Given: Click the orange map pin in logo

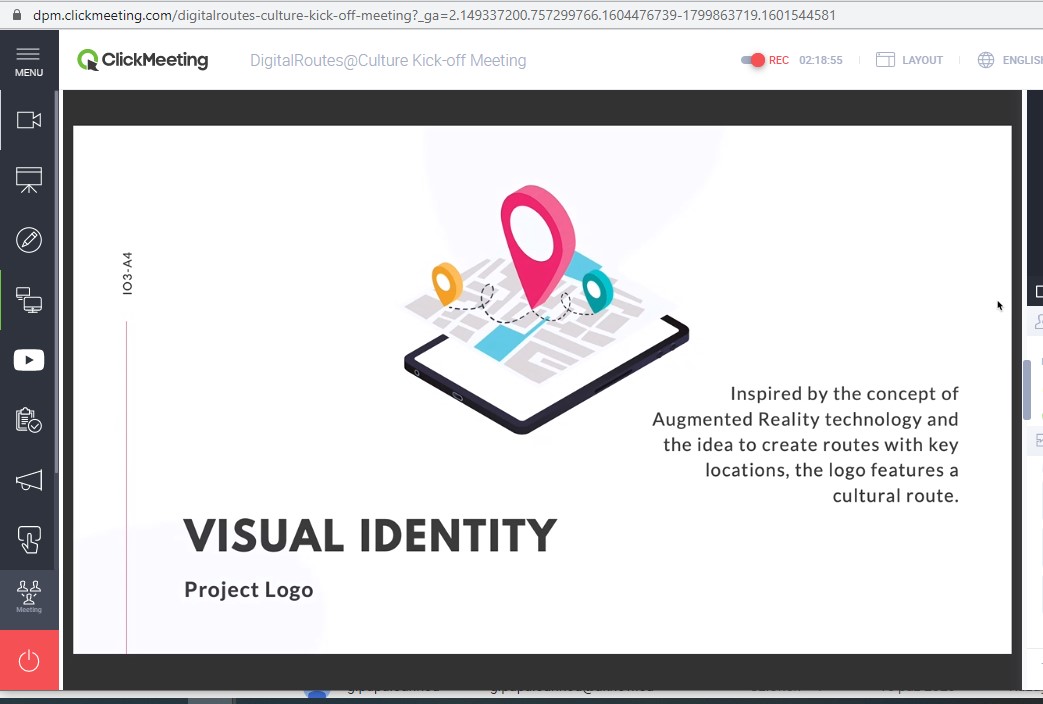Looking at the screenshot, I should point(447,283).
